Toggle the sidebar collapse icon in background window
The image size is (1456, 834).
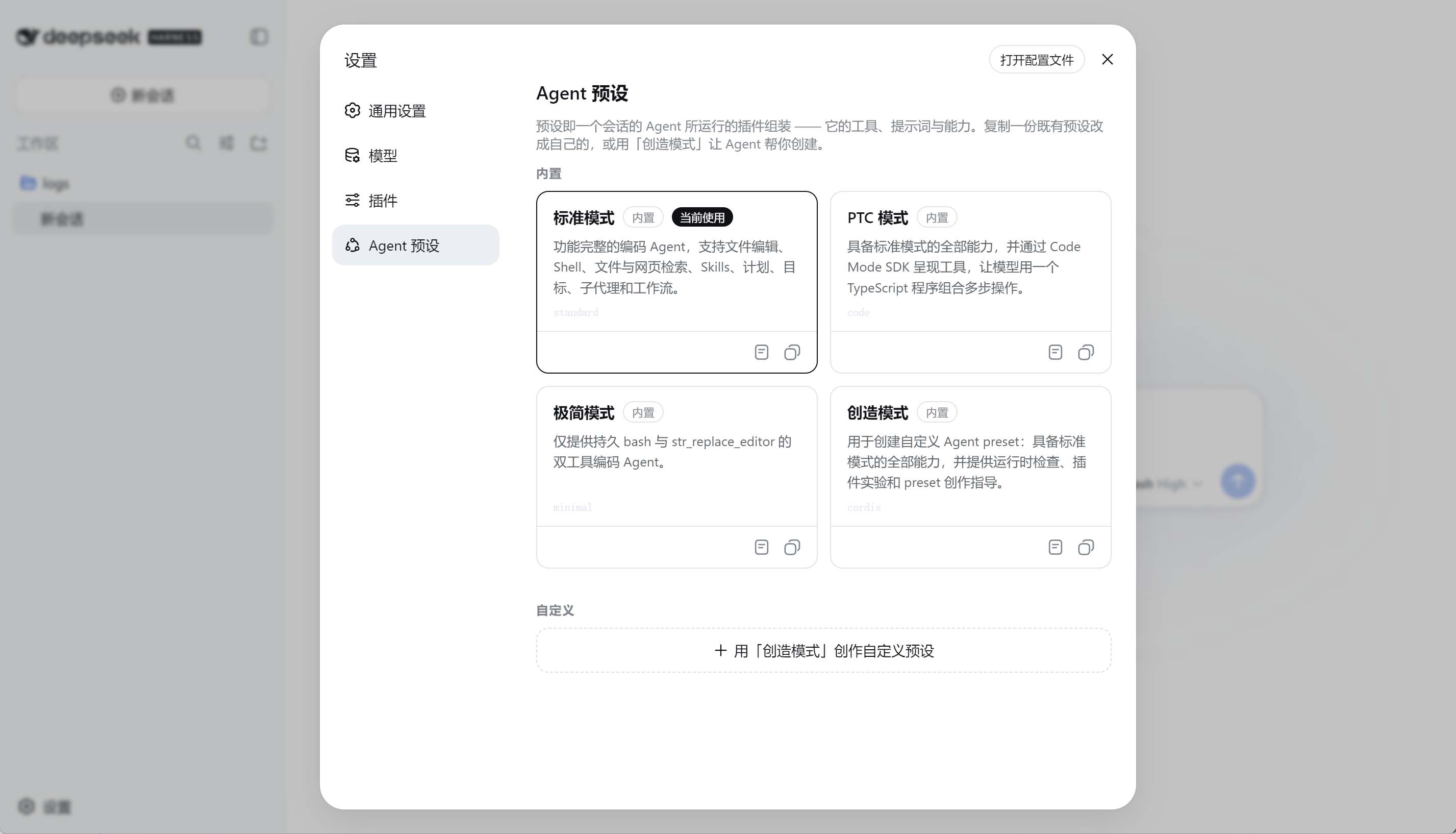(x=259, y=37)
